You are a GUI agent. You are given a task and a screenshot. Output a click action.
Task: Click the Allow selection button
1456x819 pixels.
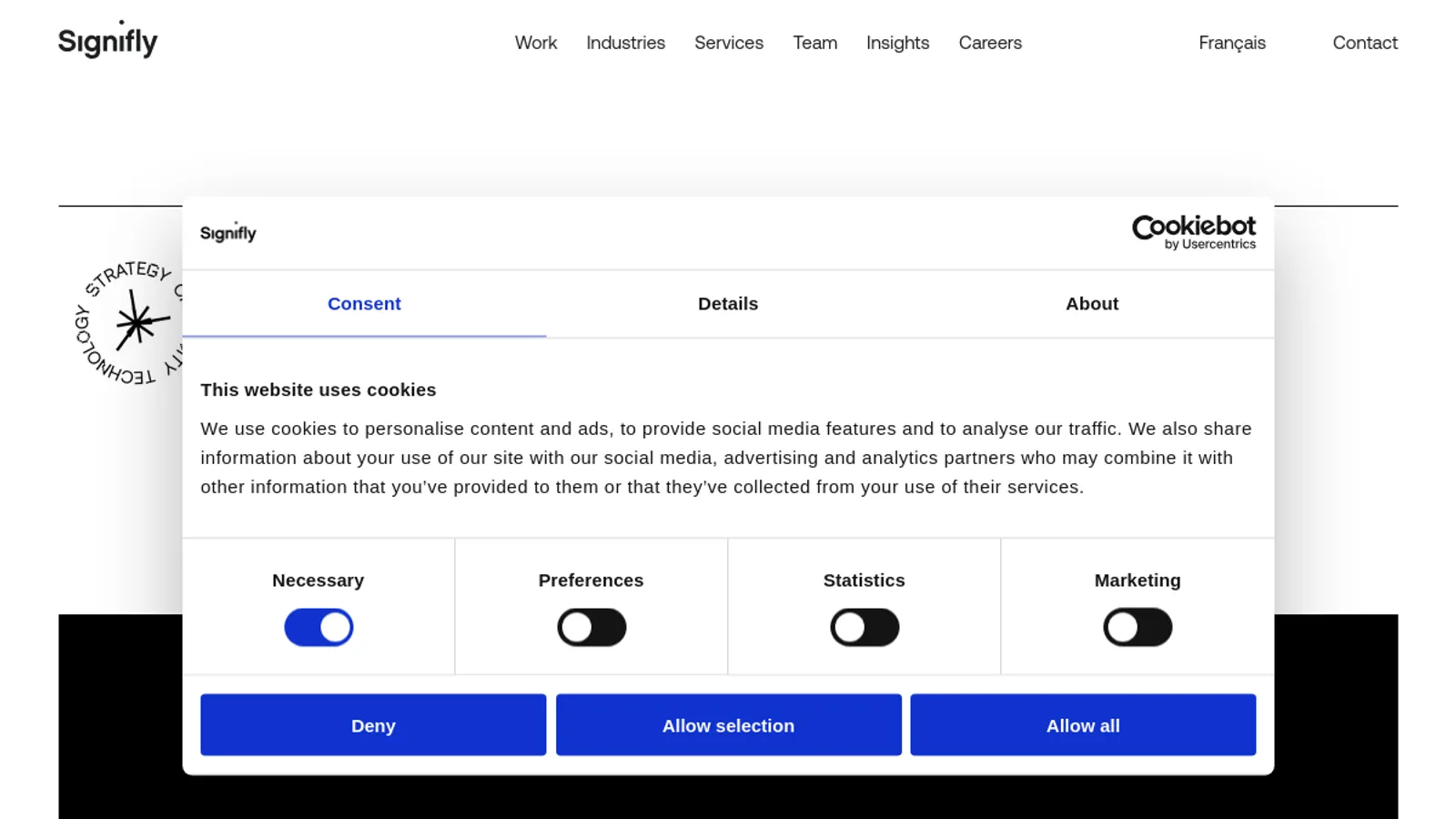(x=729, y=725)
